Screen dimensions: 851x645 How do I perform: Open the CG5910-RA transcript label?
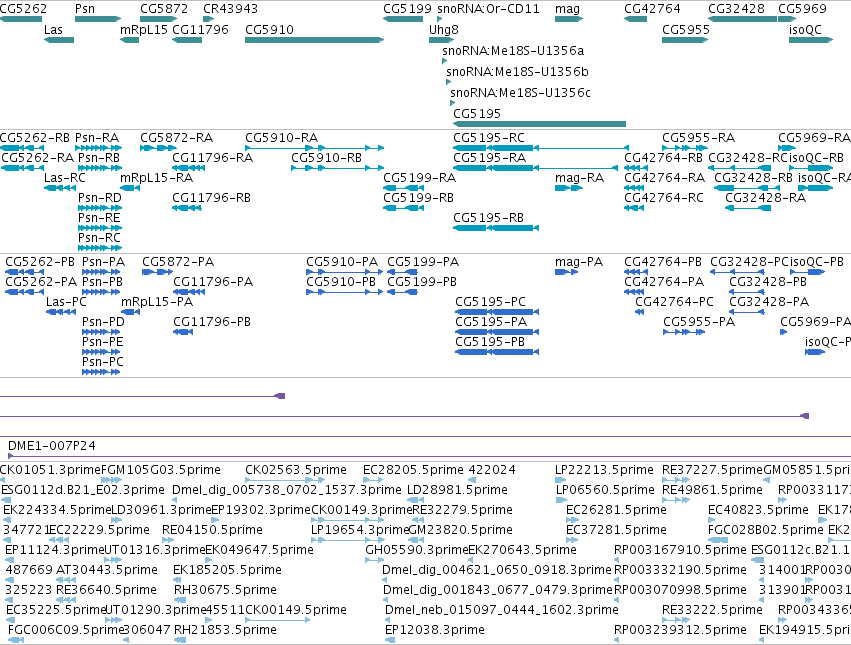(x=281, y=138)
